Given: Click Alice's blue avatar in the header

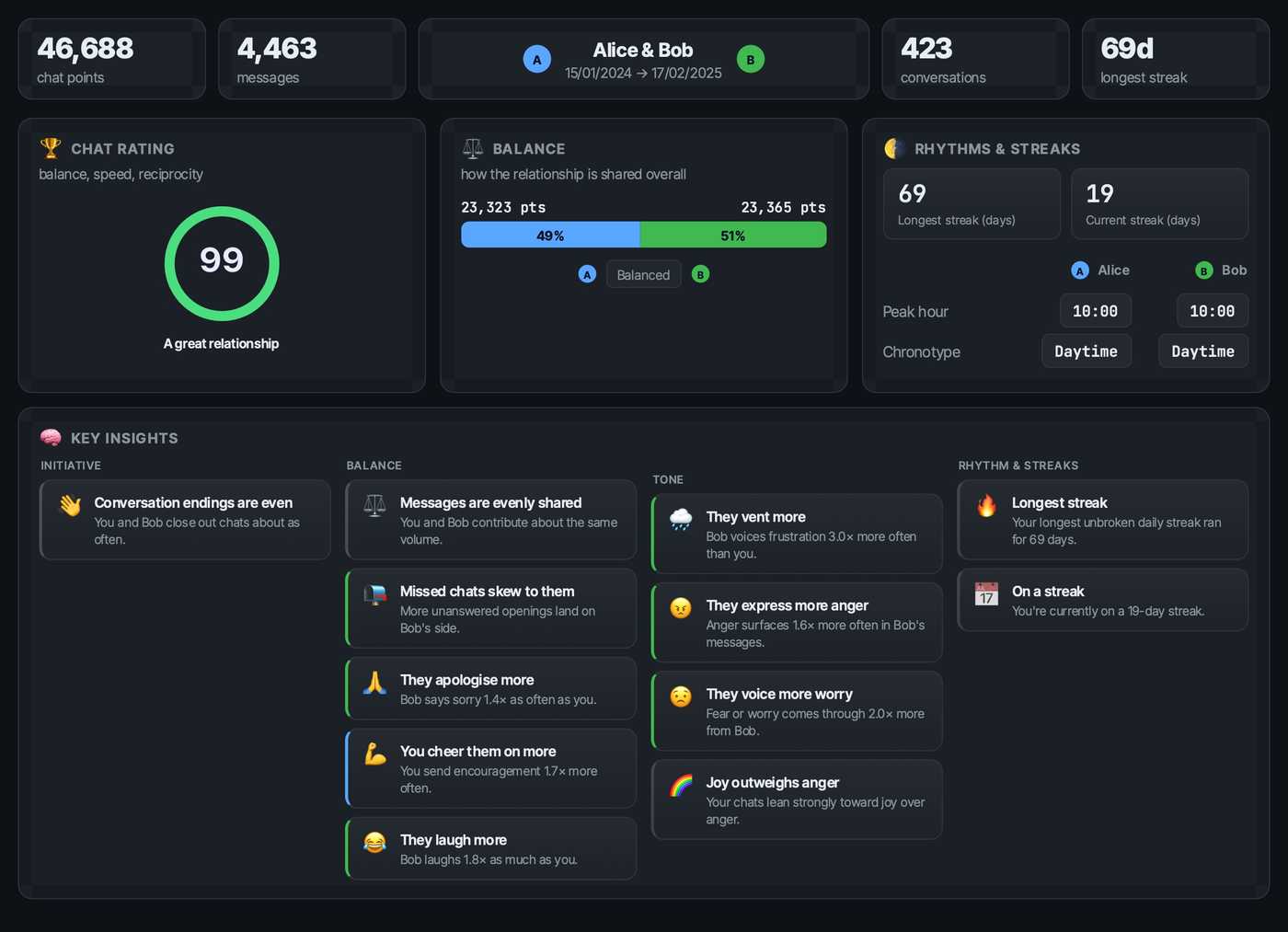Looking at the screenshot, I should point(537,60).
